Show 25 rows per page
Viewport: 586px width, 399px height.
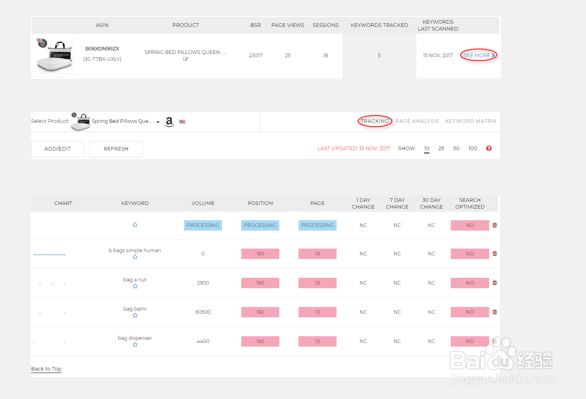[x=441, y=148]
